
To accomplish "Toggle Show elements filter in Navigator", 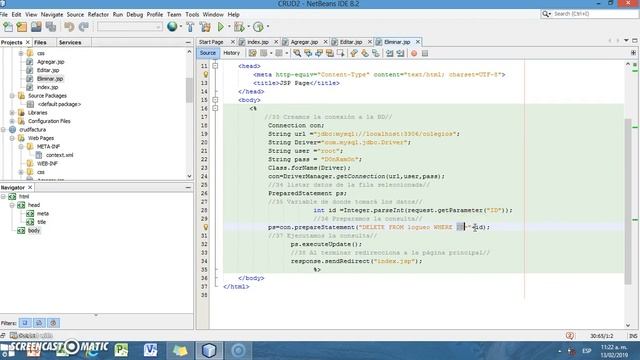I will click(25, 323).
